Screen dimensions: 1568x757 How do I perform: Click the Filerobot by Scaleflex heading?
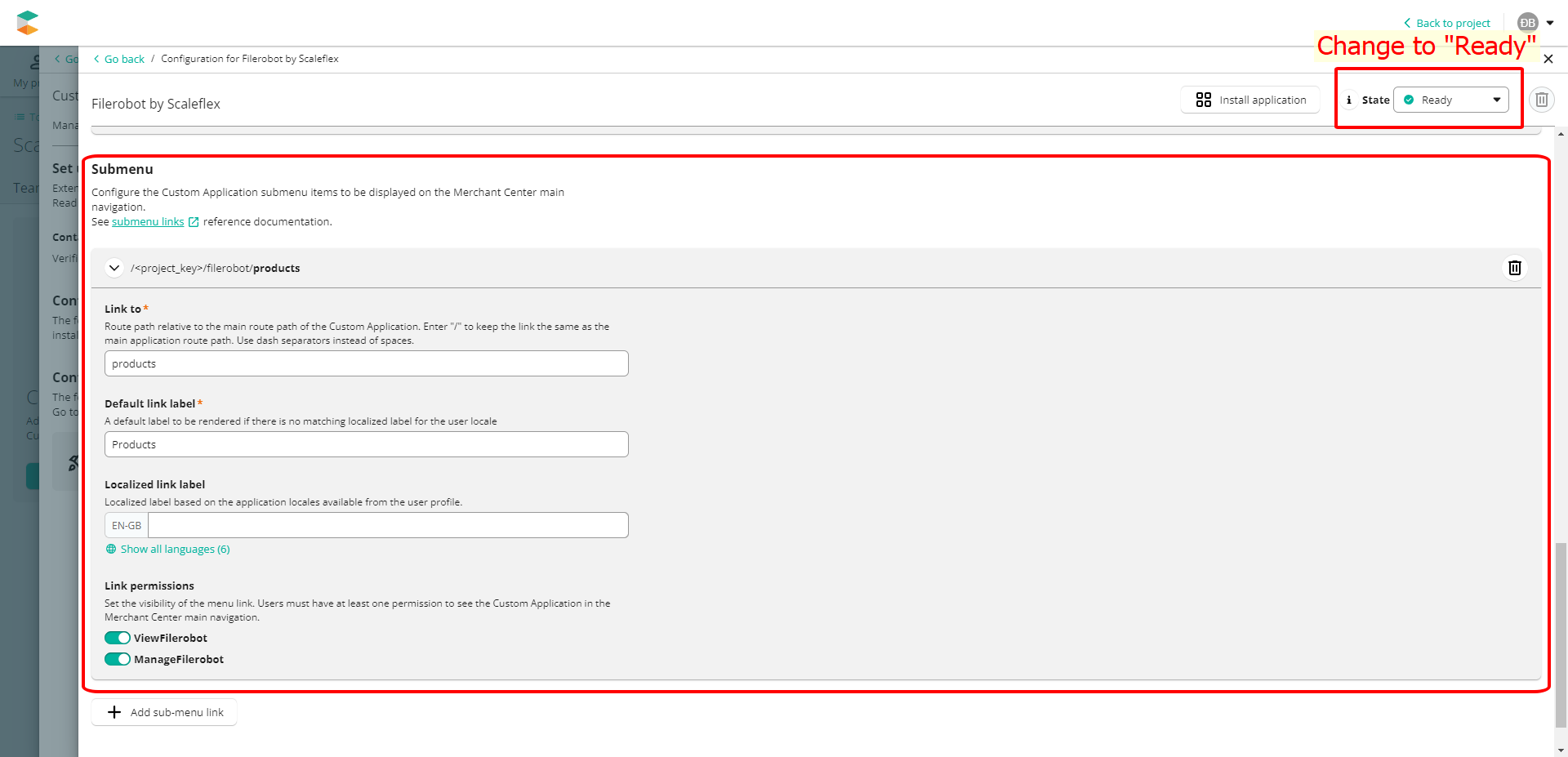click(x=156, y=104)
